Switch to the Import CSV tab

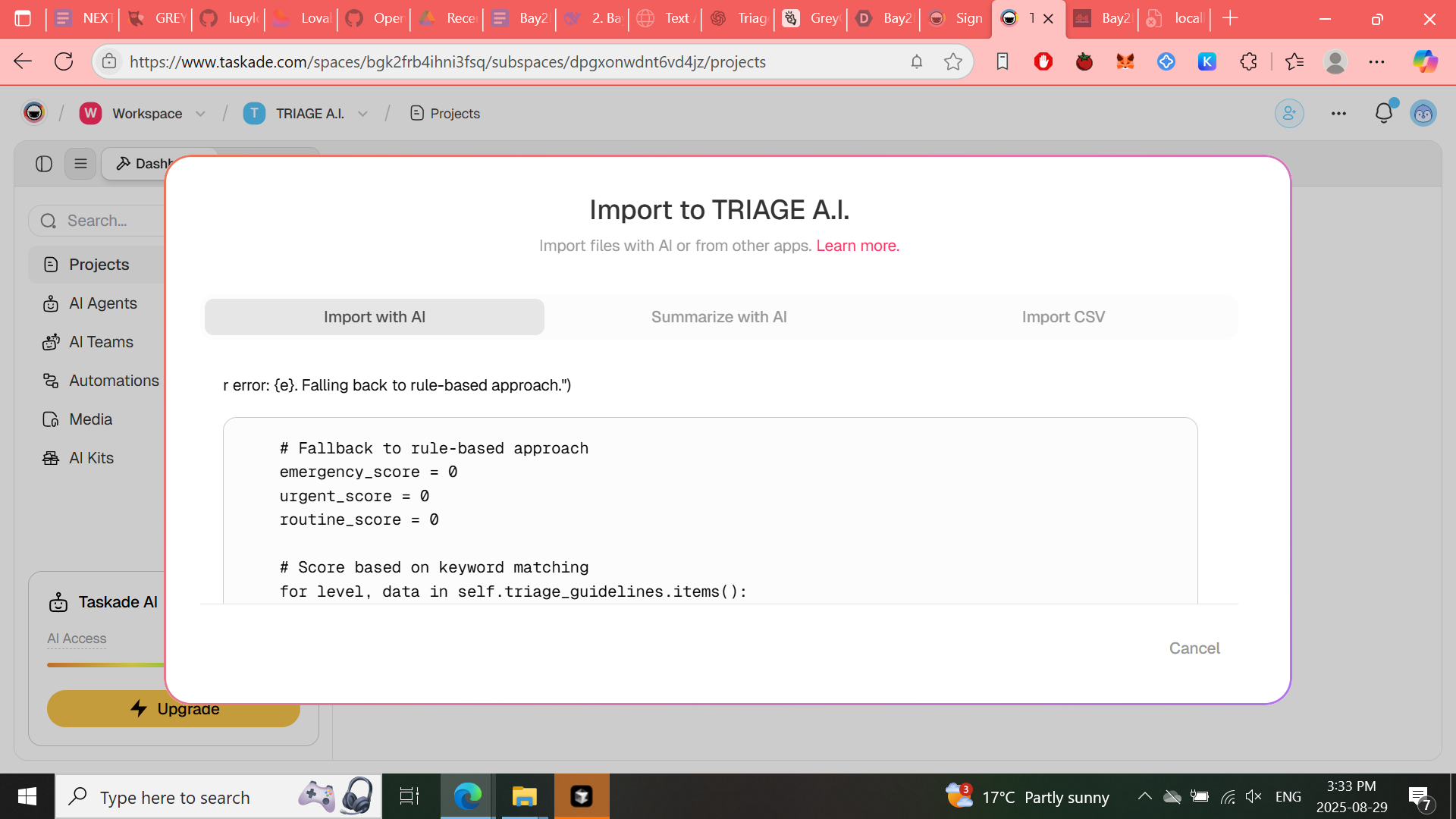(1063, 316)
